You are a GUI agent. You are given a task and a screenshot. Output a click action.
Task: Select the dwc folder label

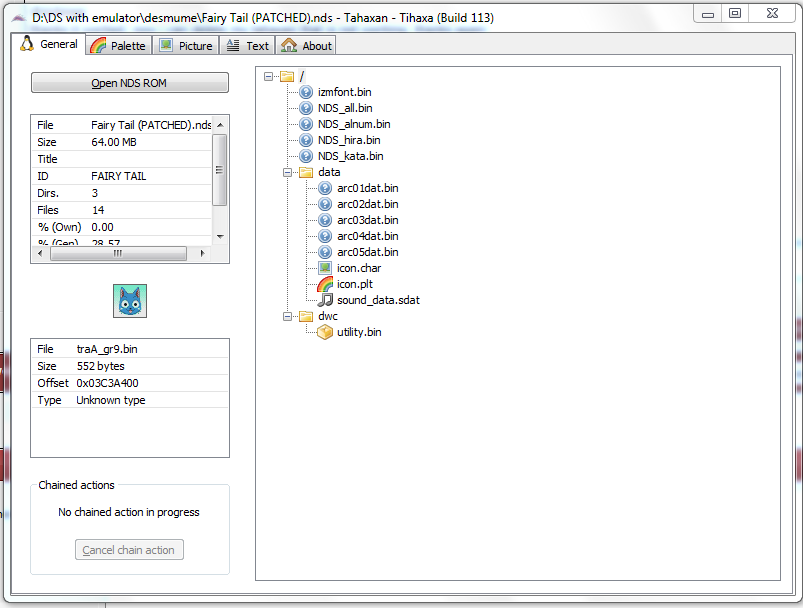pyautogui.click(x=328, y=316)
